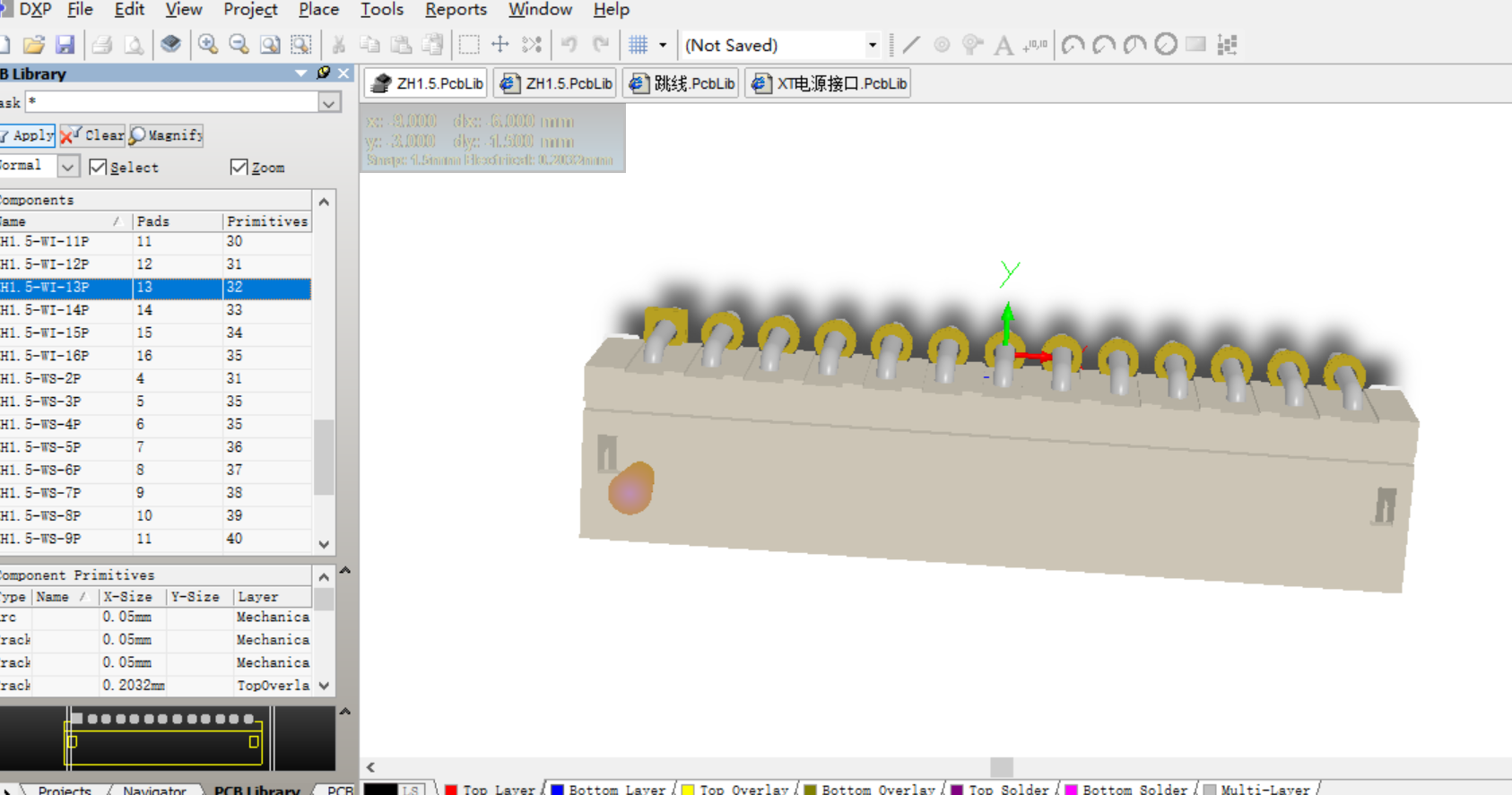Activate the Select Inside Area tool
The width and height of the screenshot is (1512, 795).
click(x=469, y=45)
